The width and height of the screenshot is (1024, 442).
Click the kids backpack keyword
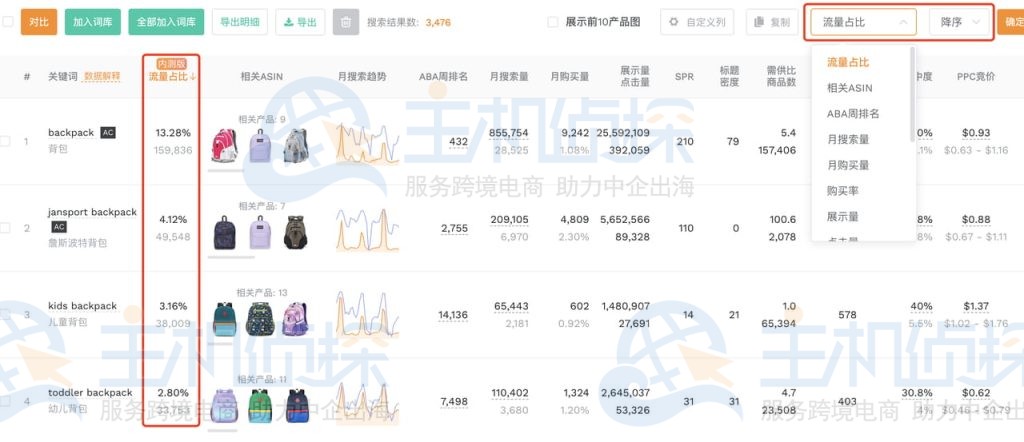tap(82, 306)
